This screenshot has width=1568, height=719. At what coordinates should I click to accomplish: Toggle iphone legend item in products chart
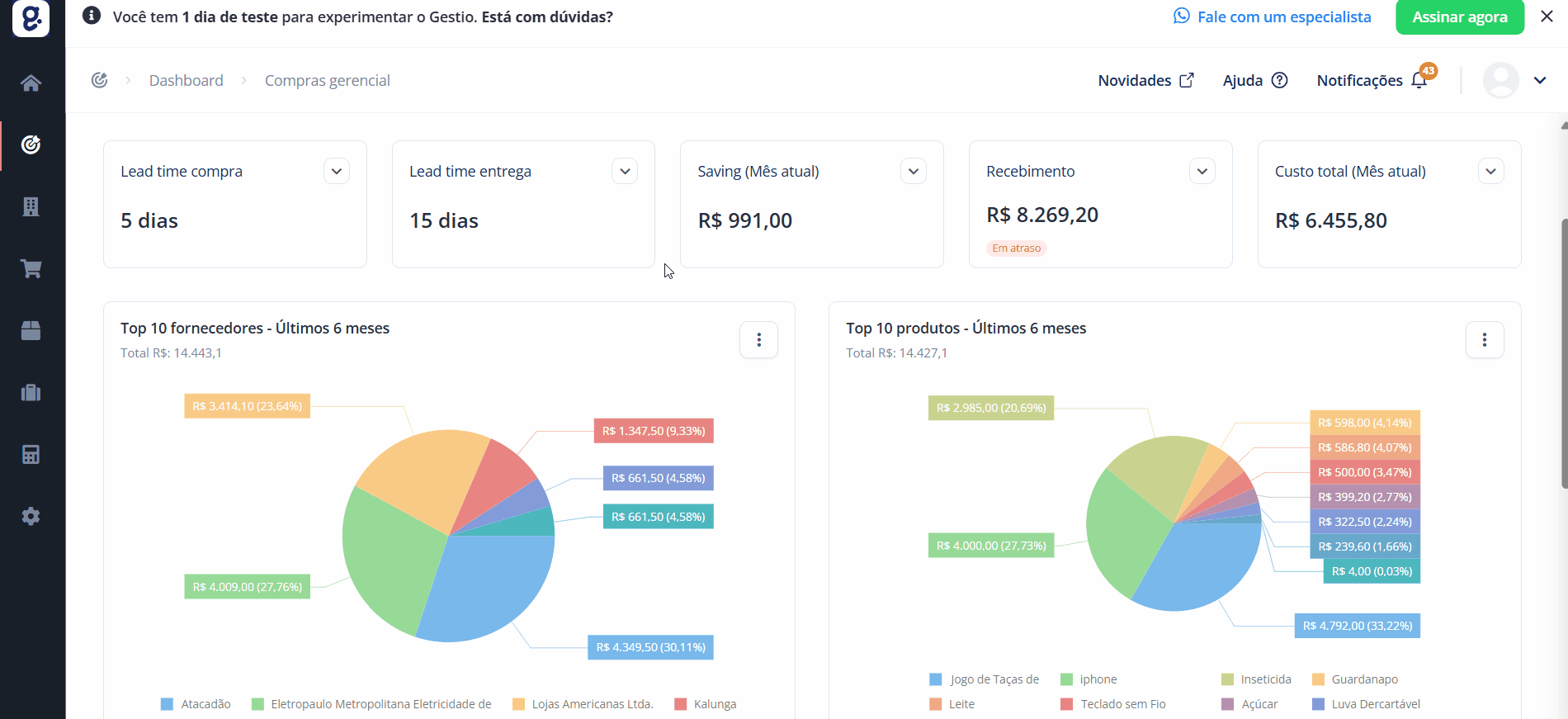tap(1089, 679)
